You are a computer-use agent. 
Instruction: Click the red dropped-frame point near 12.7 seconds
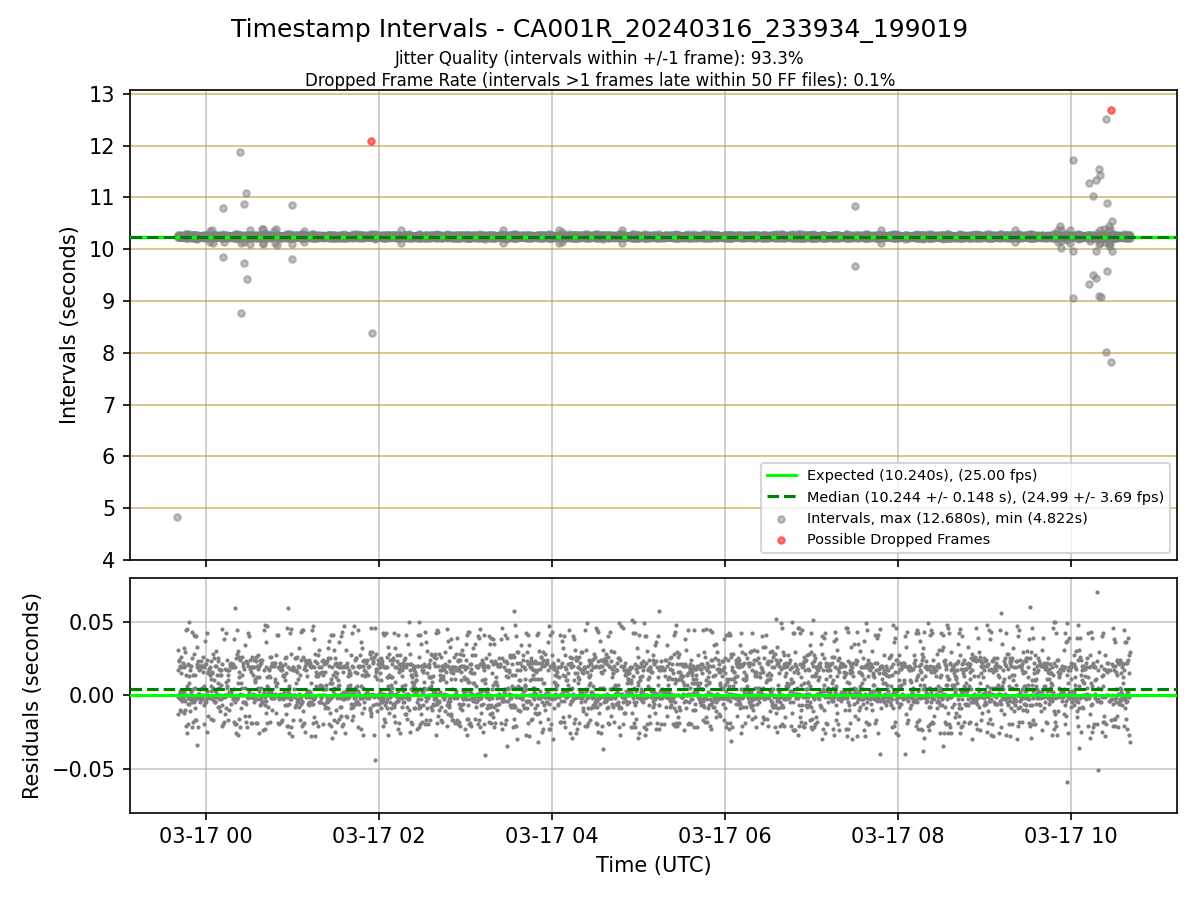coord(1111,110)
